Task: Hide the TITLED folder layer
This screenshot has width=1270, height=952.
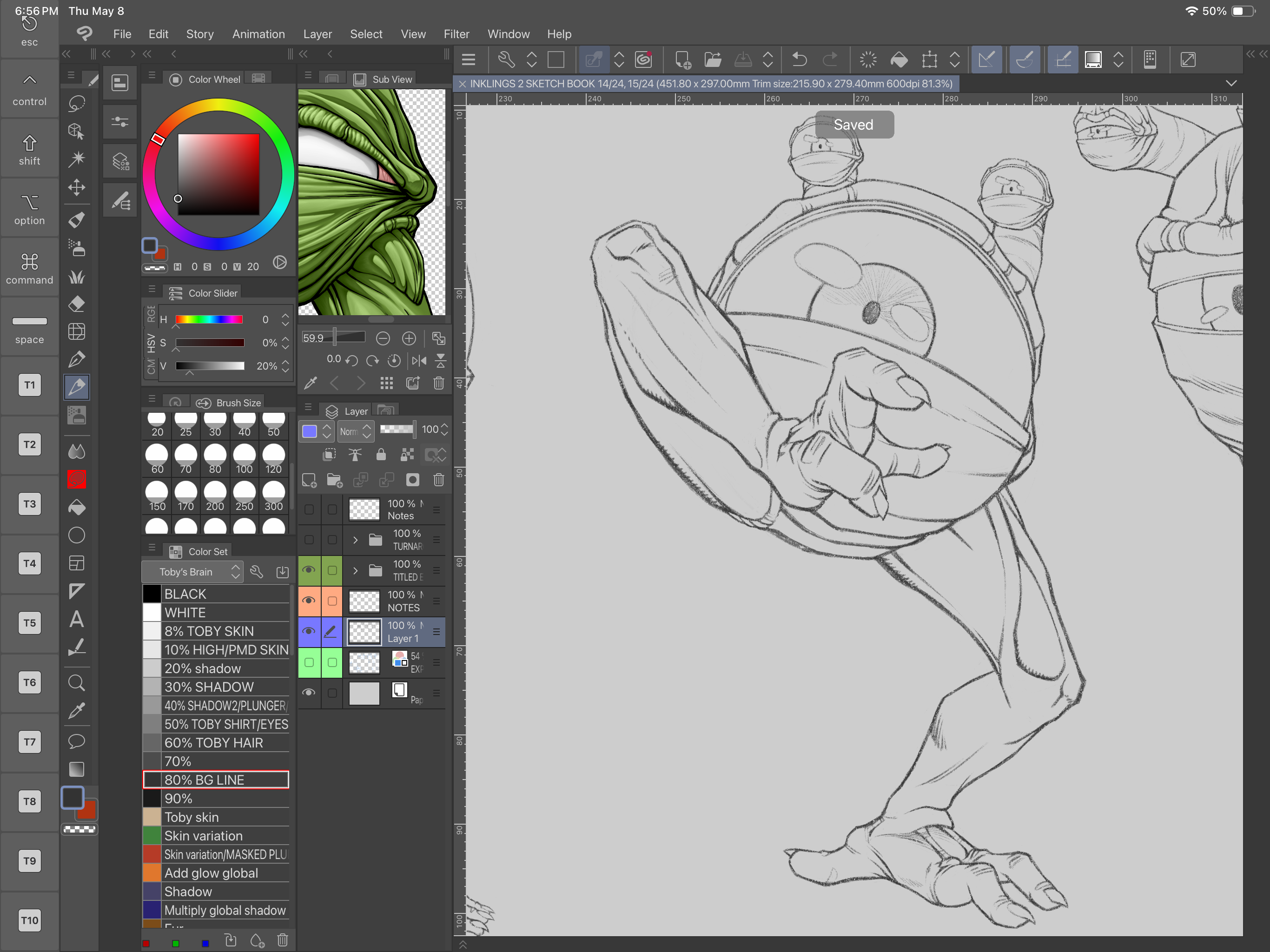Action: point(309,570)
